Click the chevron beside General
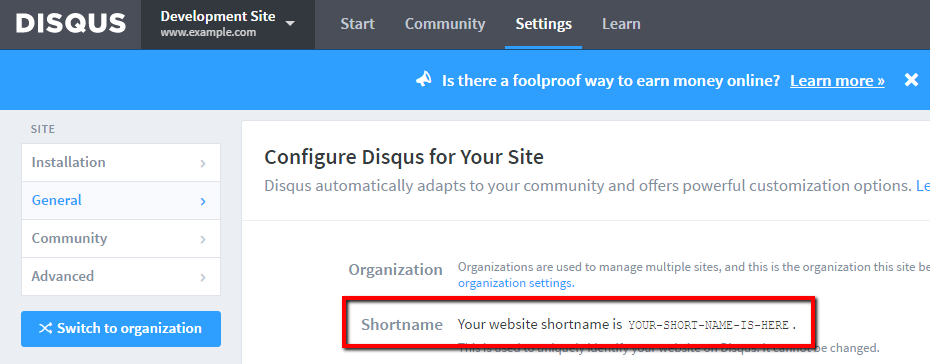The width and height of the screenshot is (930, 364). click(203, 201)
